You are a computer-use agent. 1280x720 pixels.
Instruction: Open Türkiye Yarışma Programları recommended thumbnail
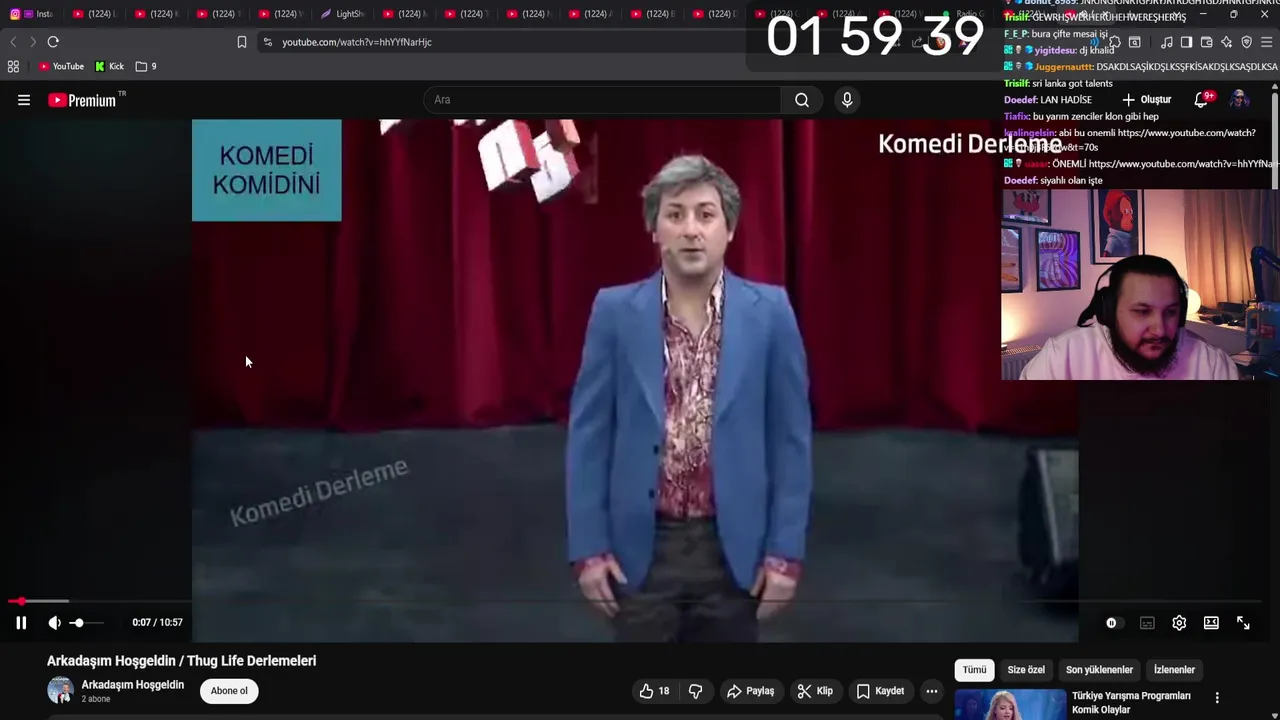point(1010,704)
